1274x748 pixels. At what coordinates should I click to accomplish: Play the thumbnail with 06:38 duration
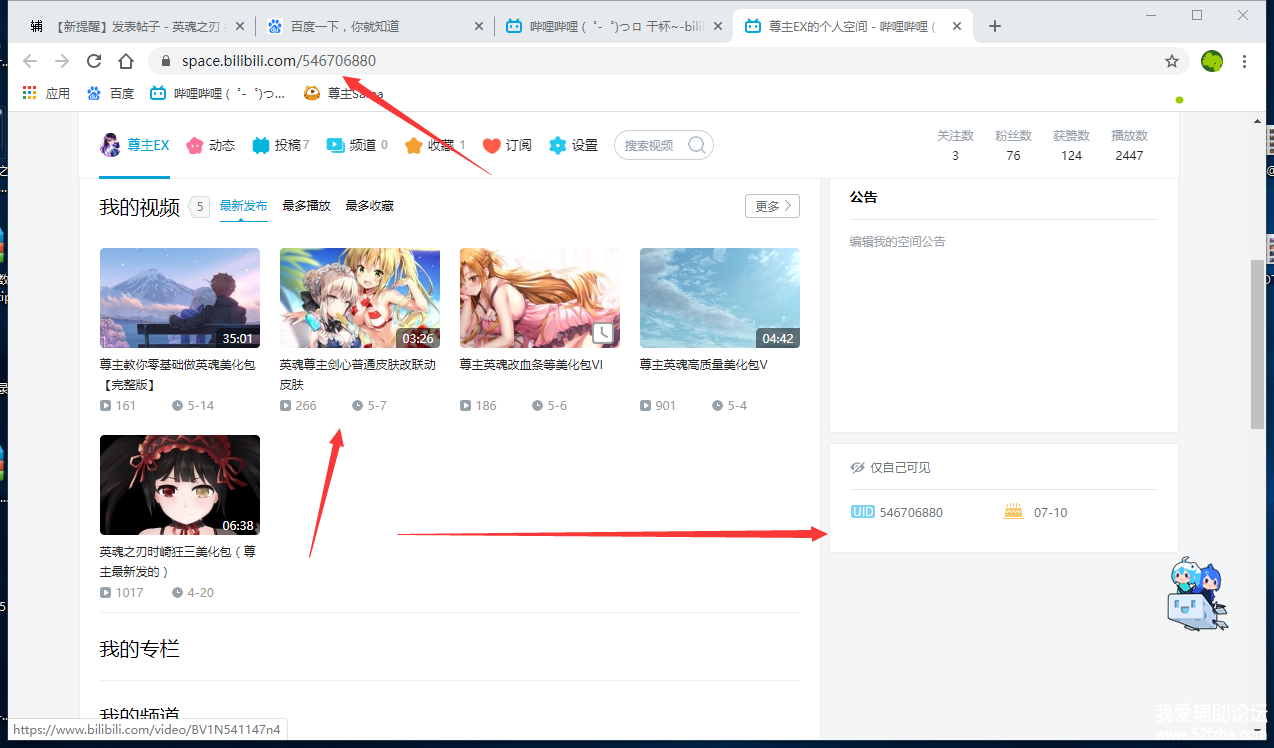point(180,485)
